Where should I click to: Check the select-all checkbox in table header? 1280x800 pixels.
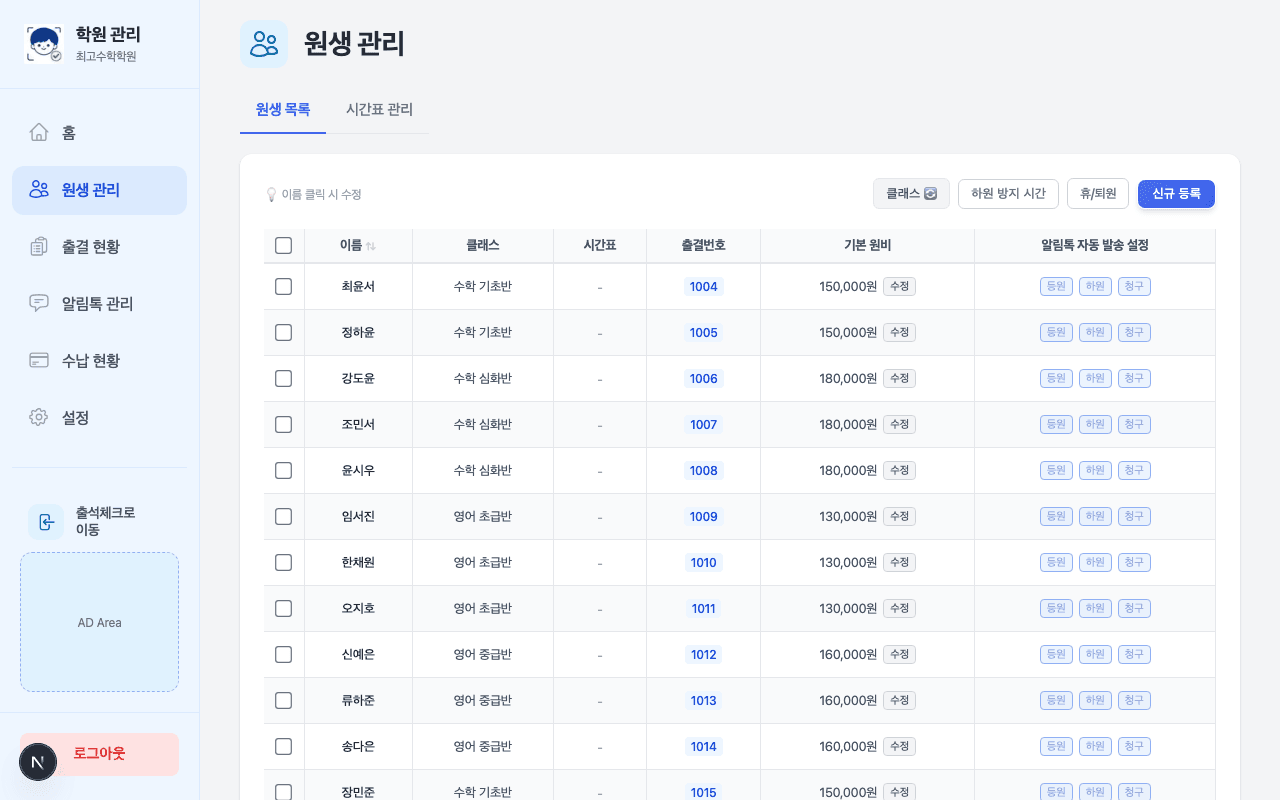(x=284, y=245)
